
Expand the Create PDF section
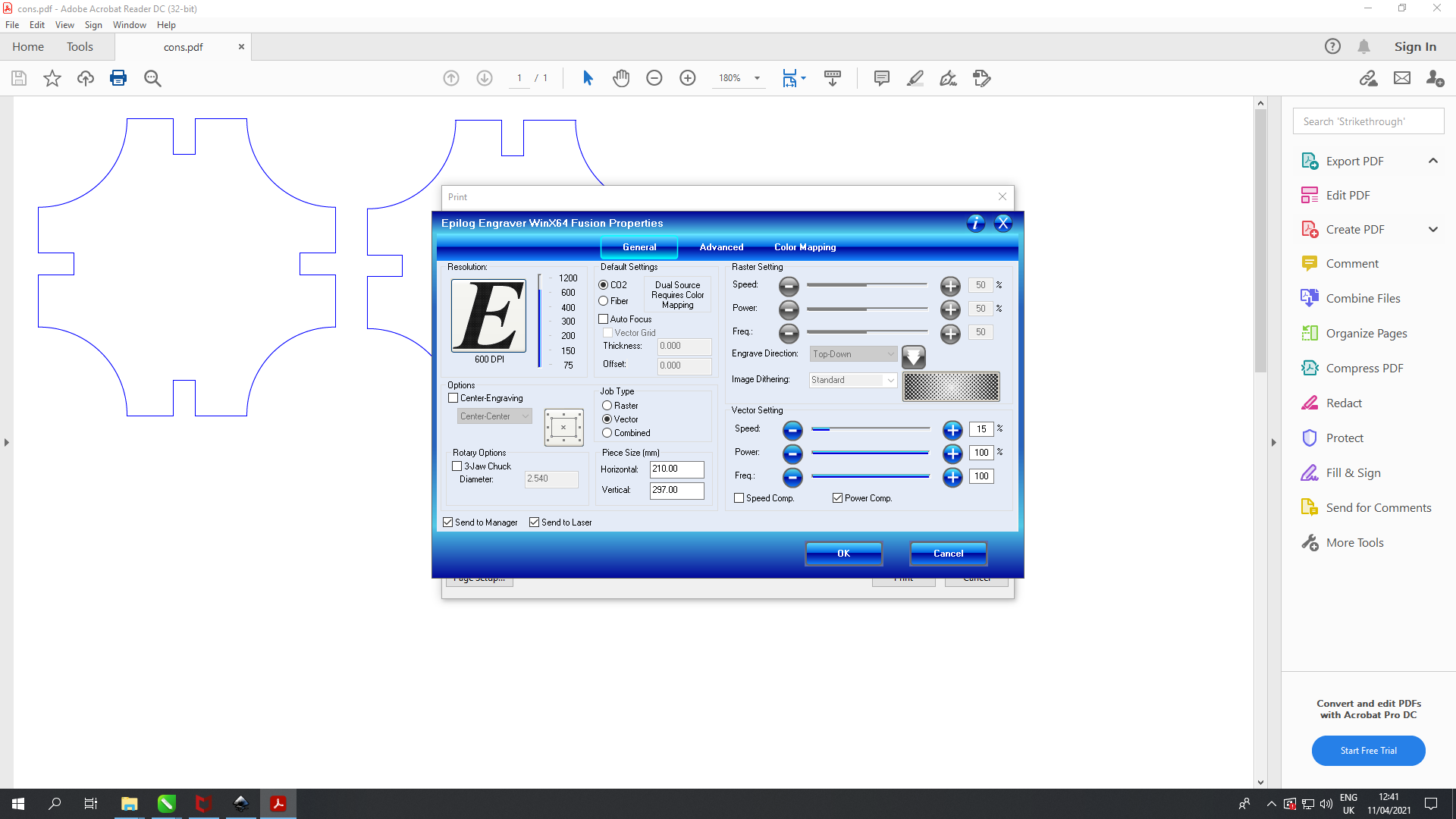point(1433,230)
